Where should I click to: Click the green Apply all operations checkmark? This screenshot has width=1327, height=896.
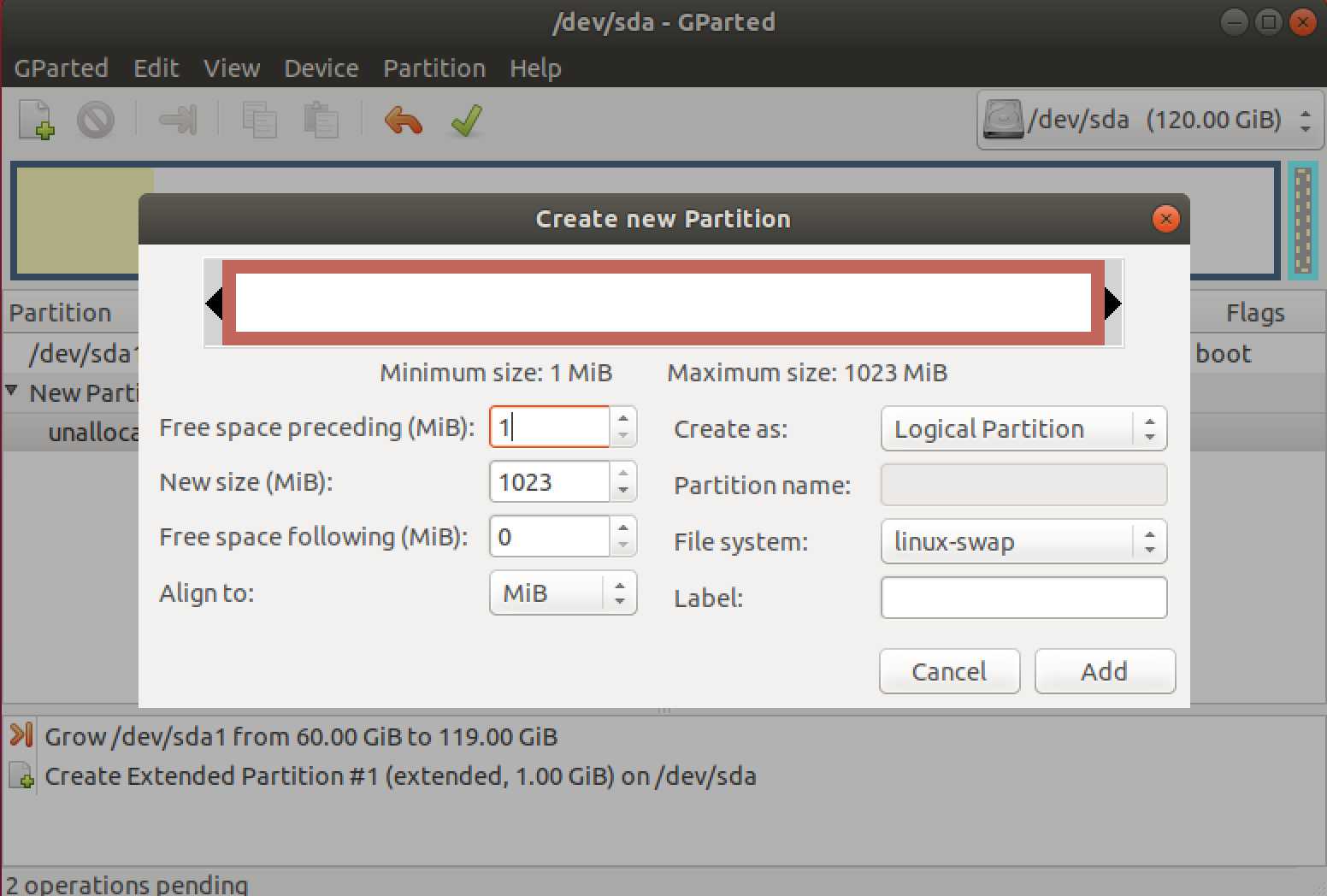(x=467, y=121)
